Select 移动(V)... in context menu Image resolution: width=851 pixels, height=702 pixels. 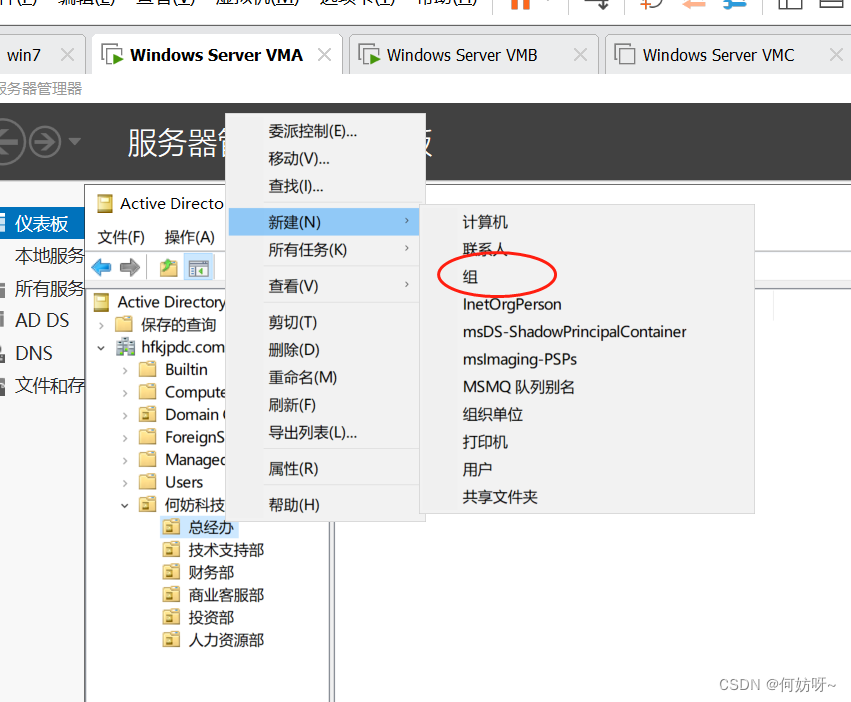299,159
